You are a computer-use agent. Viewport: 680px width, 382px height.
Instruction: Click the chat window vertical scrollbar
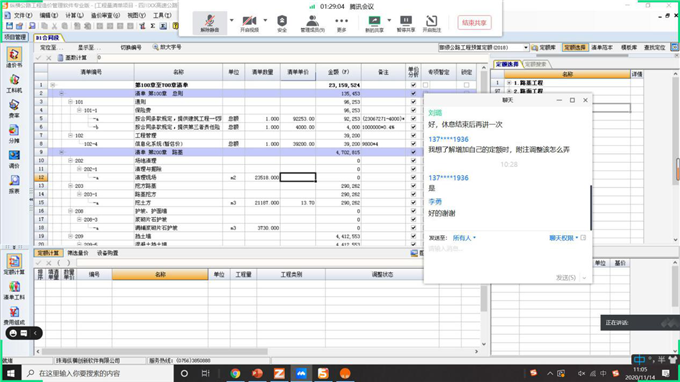pyautogui.click(x=591, y=207)
